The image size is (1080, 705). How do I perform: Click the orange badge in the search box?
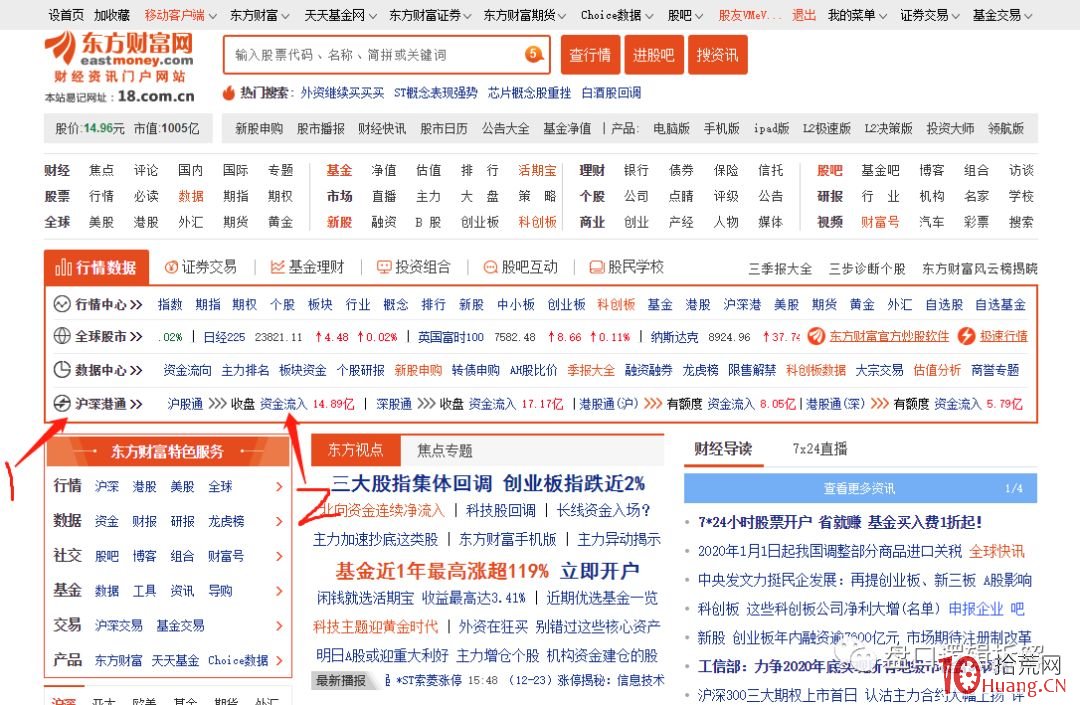533,54
